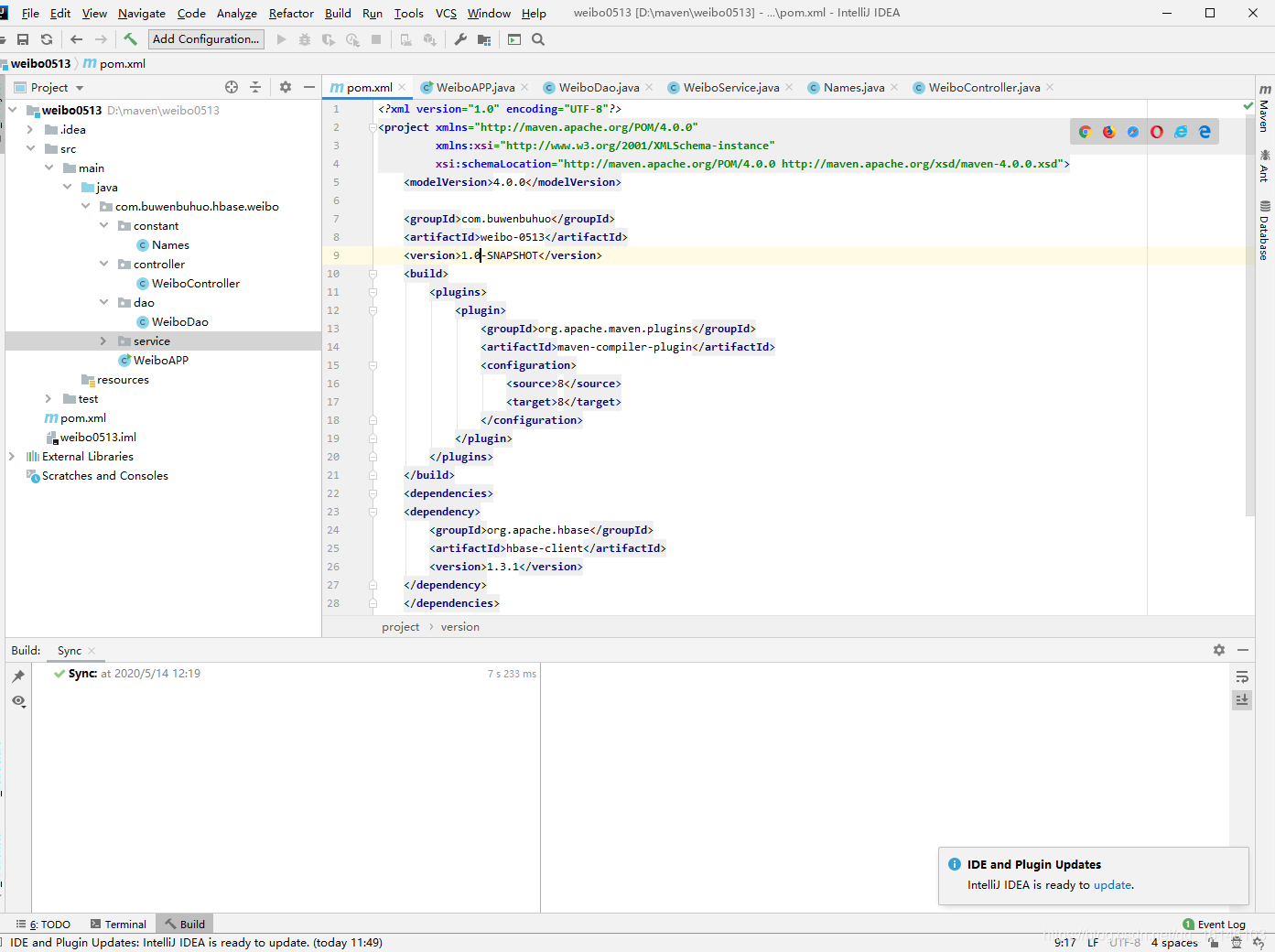Image resolution: width=1275 pixels, height=952 pixels.
Task: Navigate back with the left arrow icon
Action: tap(77, 39)
